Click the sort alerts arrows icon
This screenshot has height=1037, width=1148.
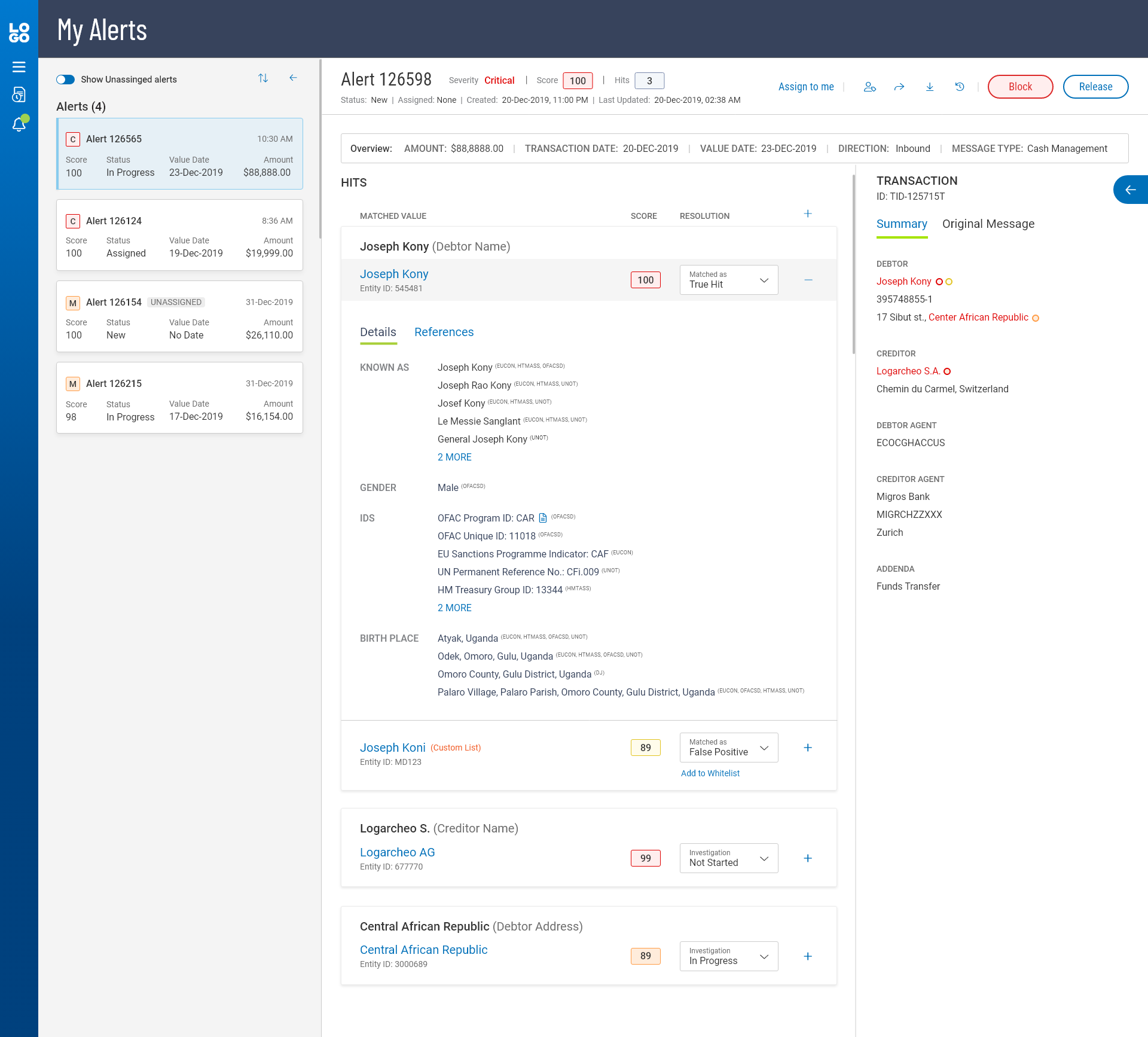[263, 78]
